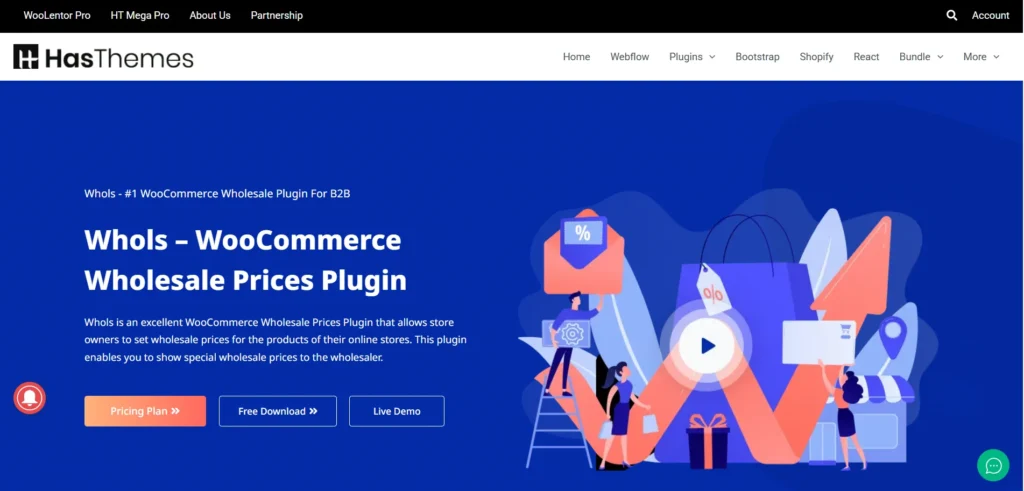The width and height of the screenshot is (1024, 491).
Task: Select Webflow in main navigation
Action: point(630,57)
